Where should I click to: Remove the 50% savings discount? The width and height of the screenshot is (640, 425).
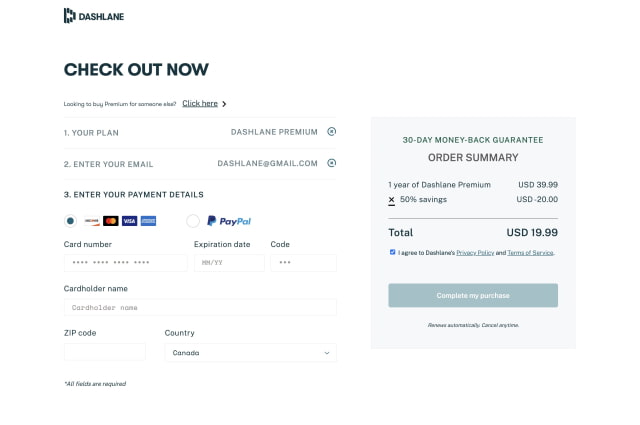[391, 200]
